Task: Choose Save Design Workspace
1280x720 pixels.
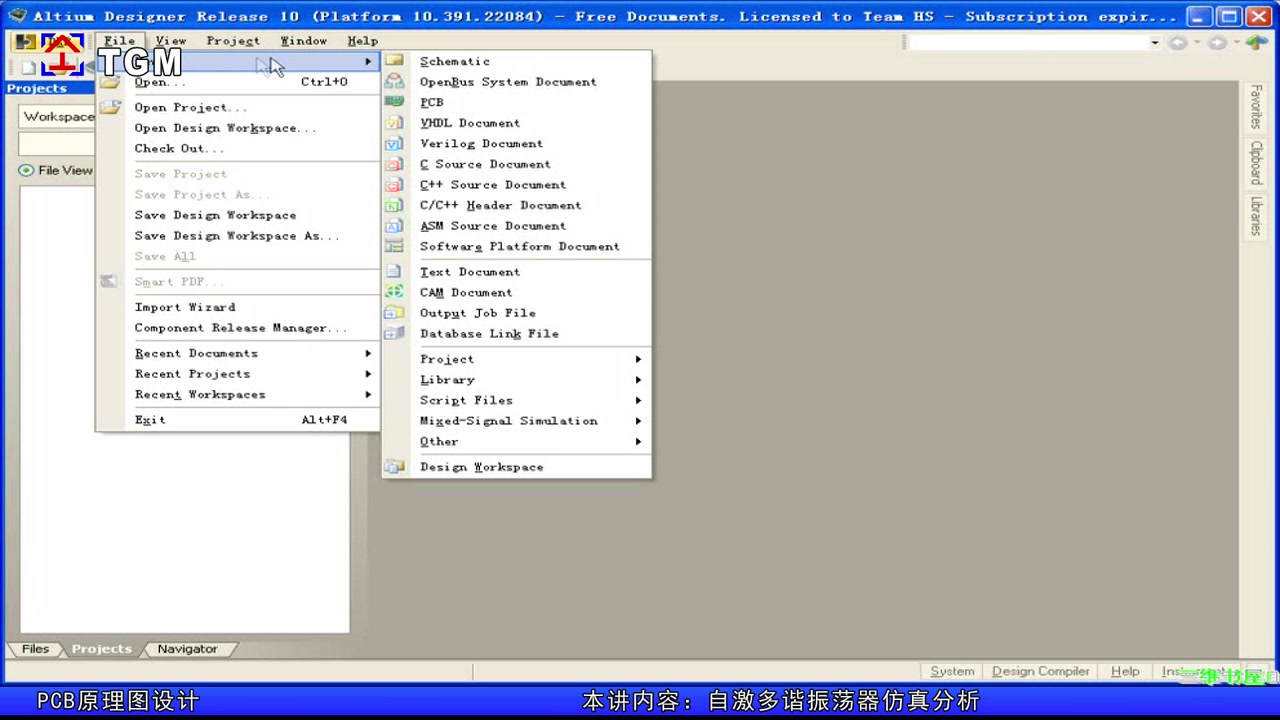Action: (238, 215)
